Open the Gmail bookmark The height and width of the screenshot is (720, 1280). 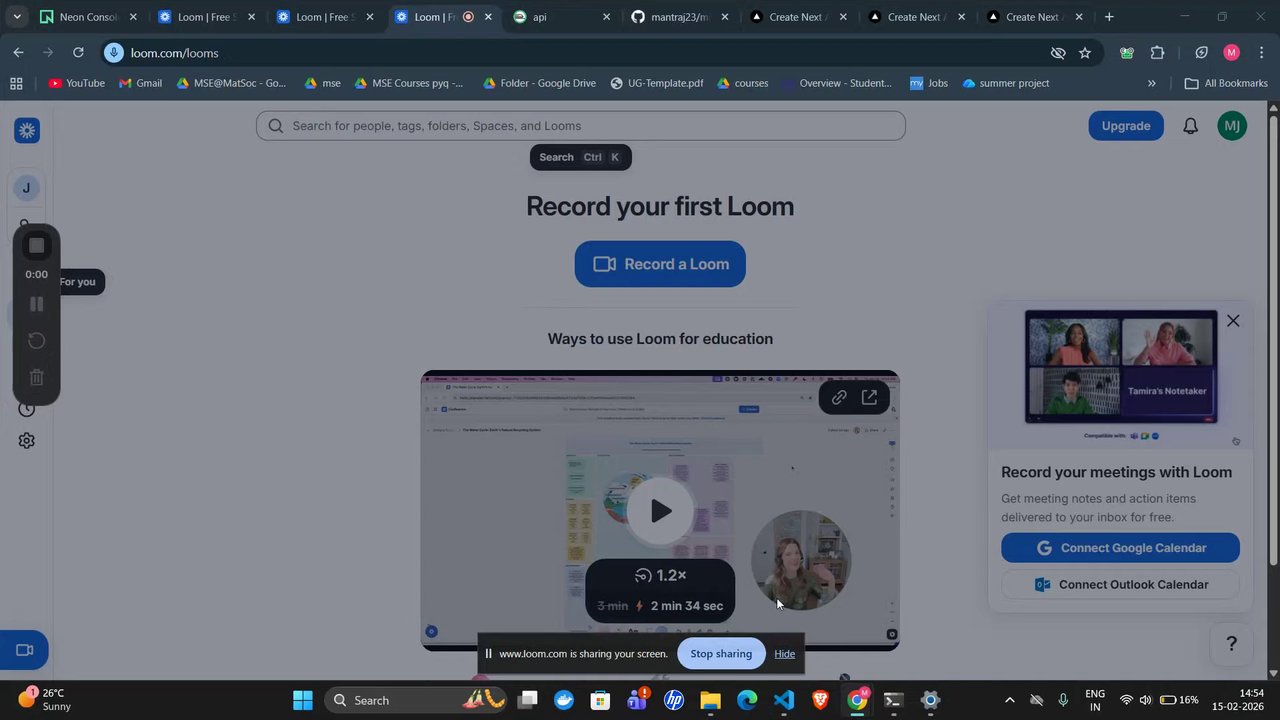point(140,83)
